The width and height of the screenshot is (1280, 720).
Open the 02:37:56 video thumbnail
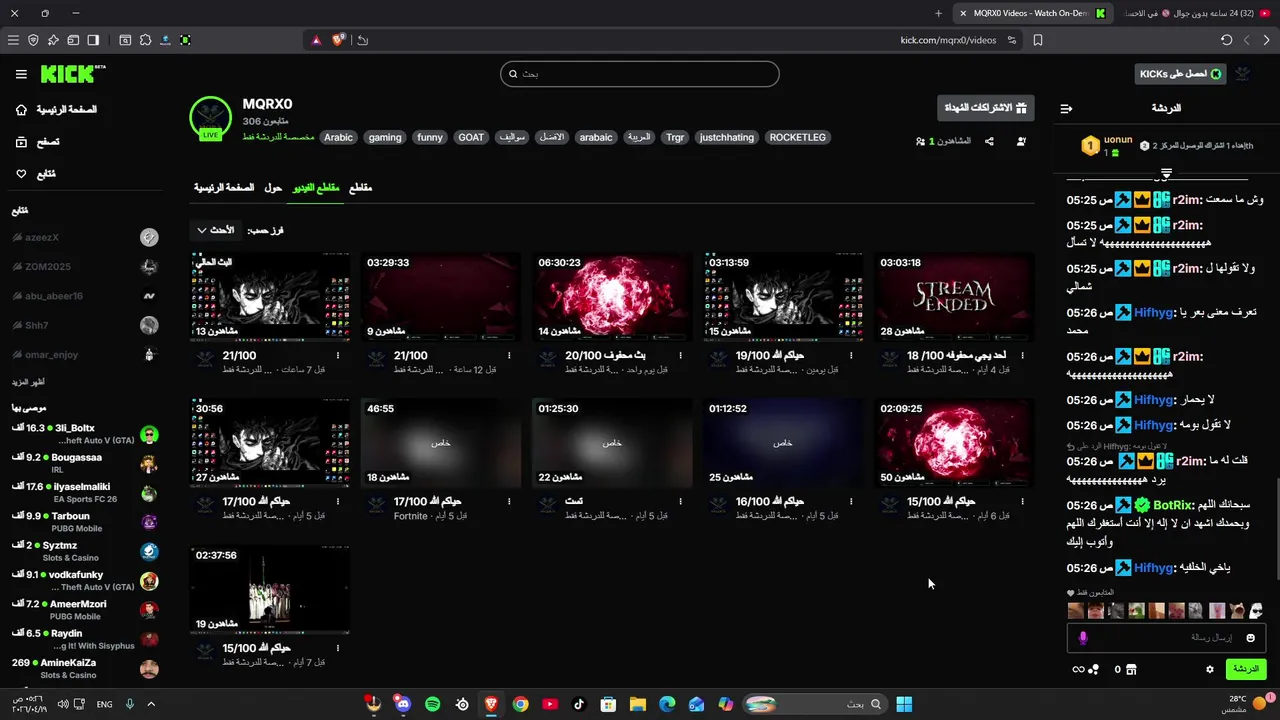click(x=270, y=590)
